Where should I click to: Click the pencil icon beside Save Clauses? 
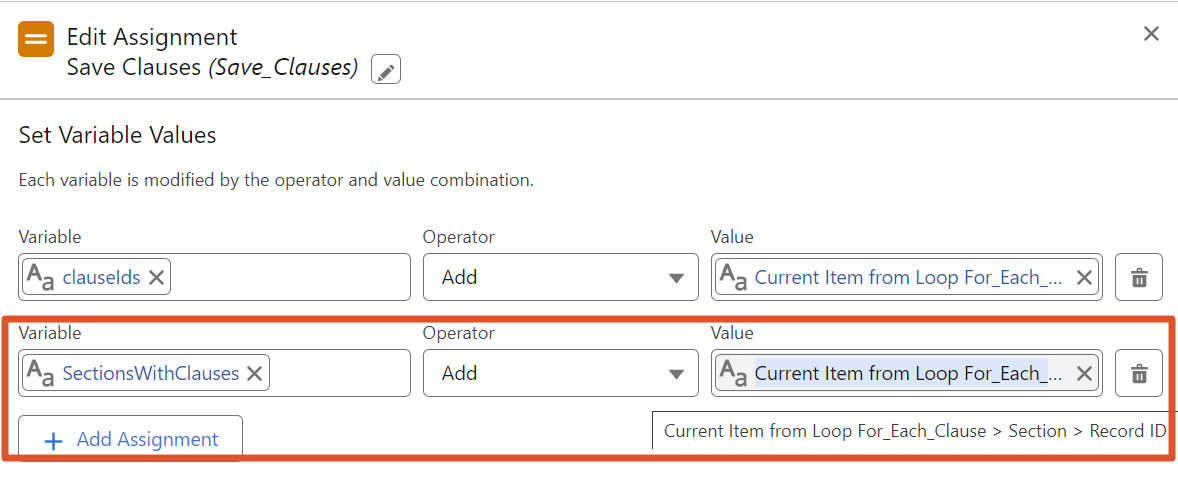(x=386, y=70)
